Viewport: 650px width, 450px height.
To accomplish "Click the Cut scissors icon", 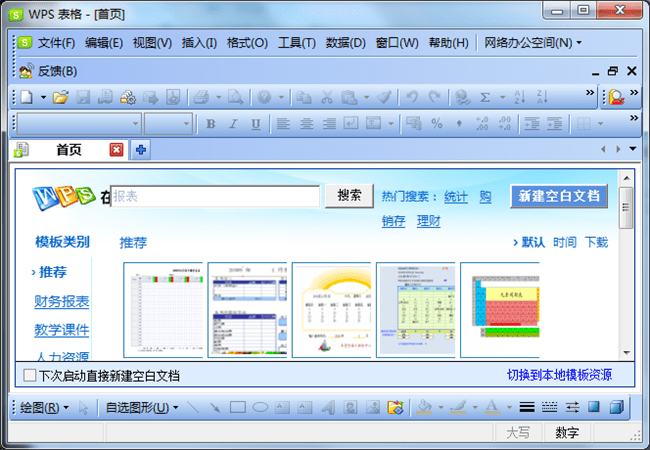I will coord(327,97).
